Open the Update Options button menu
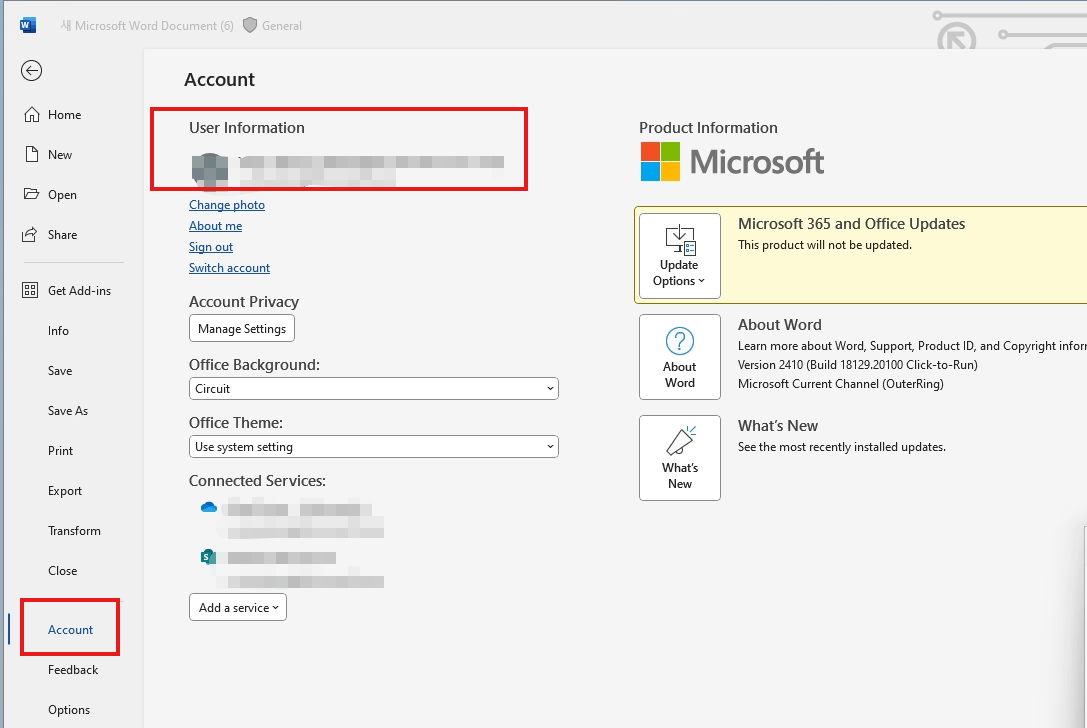The width and height of the screenshot is (1087, 728). coord(679,256)
